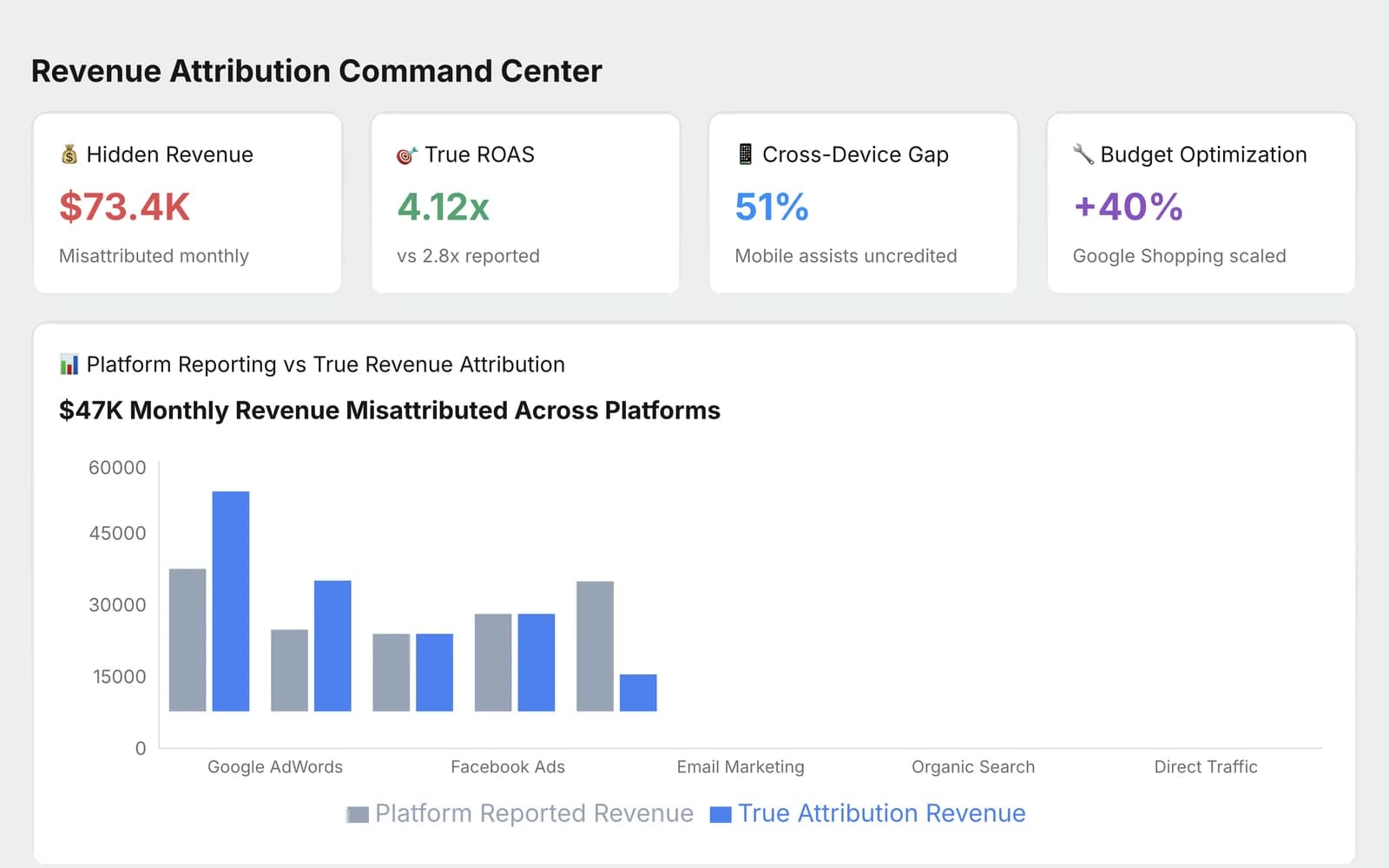This screenshot has height=868, width=1389.
Task: Click the blue True Attribution Revenue legend swatch
Action: 721,815
